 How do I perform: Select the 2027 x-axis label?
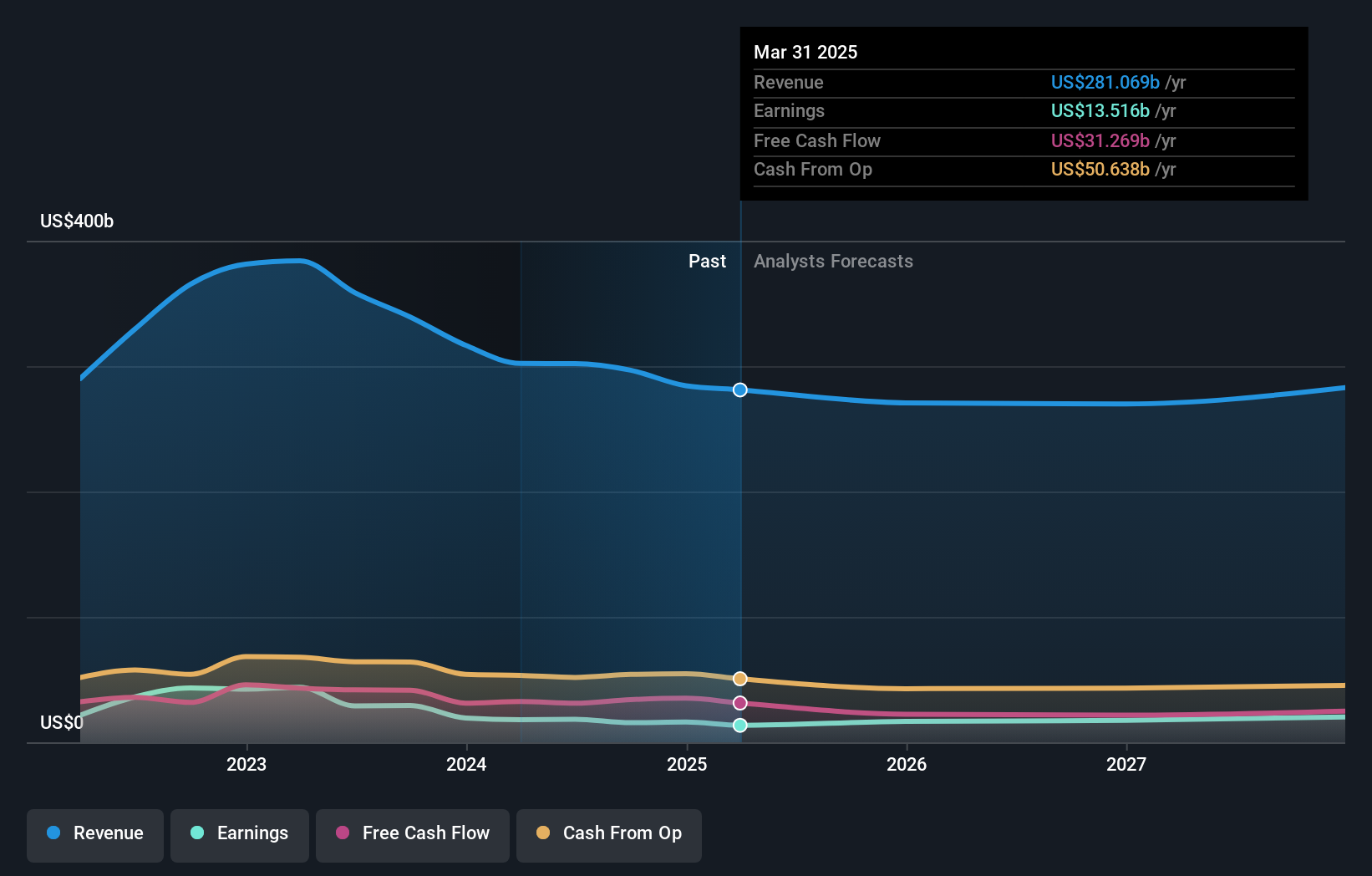coord(1126,764)
